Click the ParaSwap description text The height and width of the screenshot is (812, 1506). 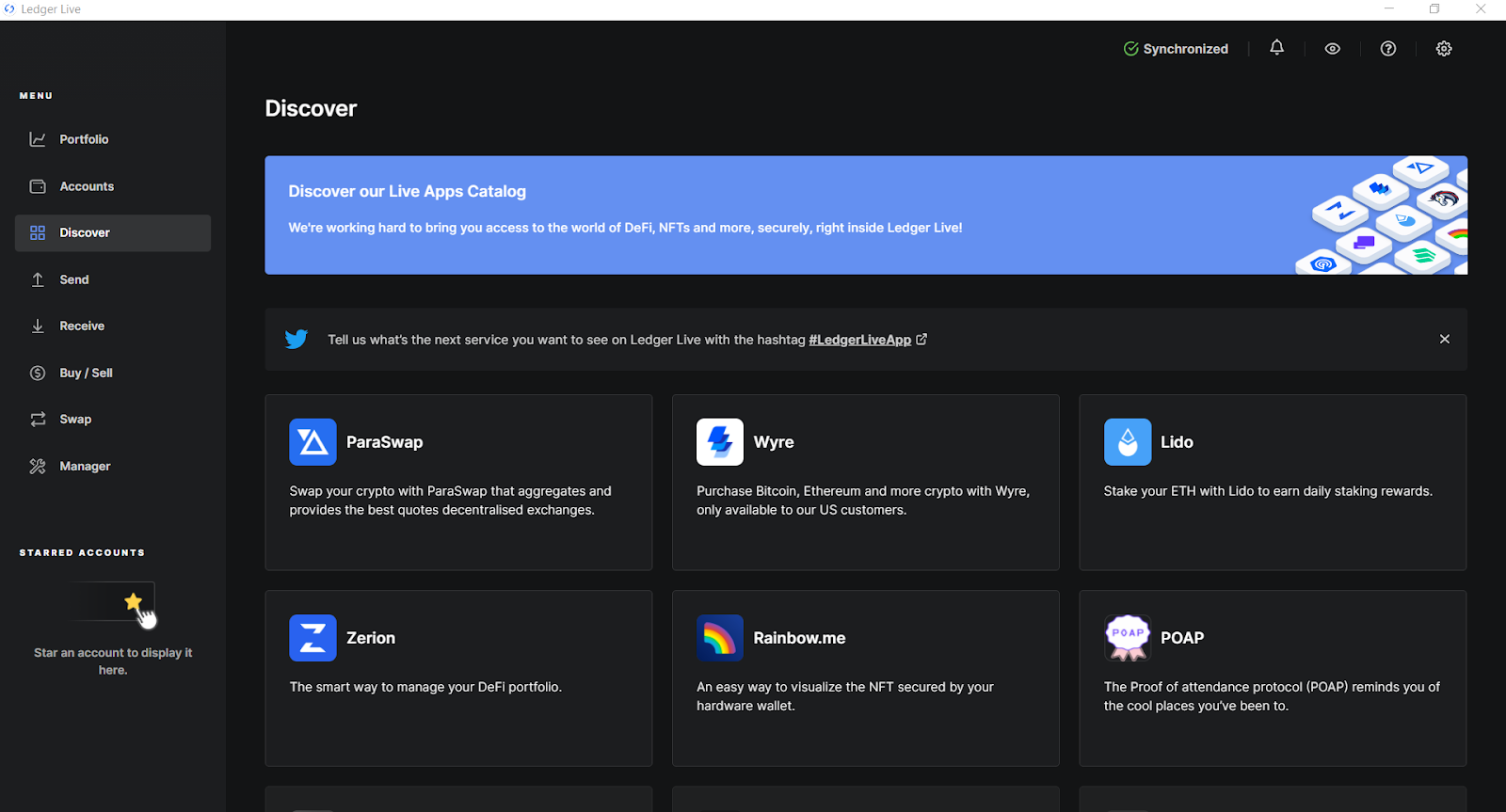(450, 501)
